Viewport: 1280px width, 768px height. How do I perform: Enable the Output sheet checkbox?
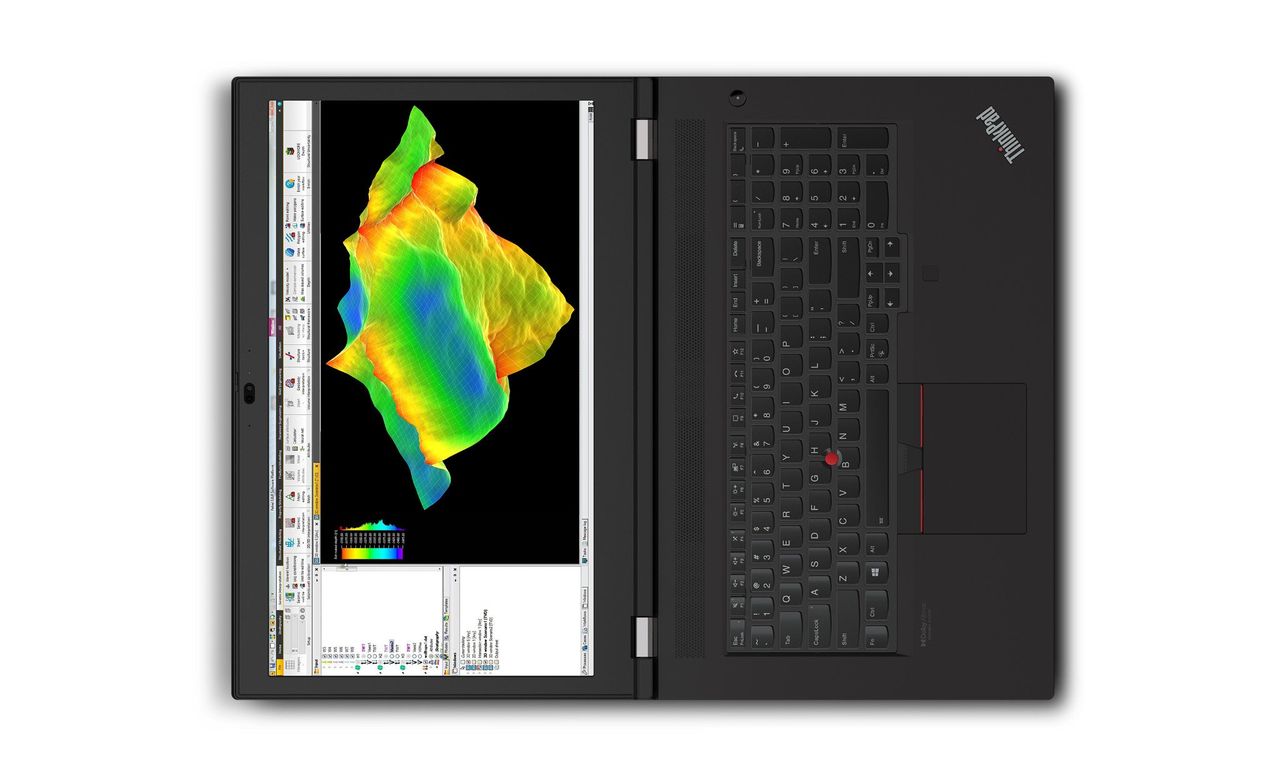click(497, 662)
